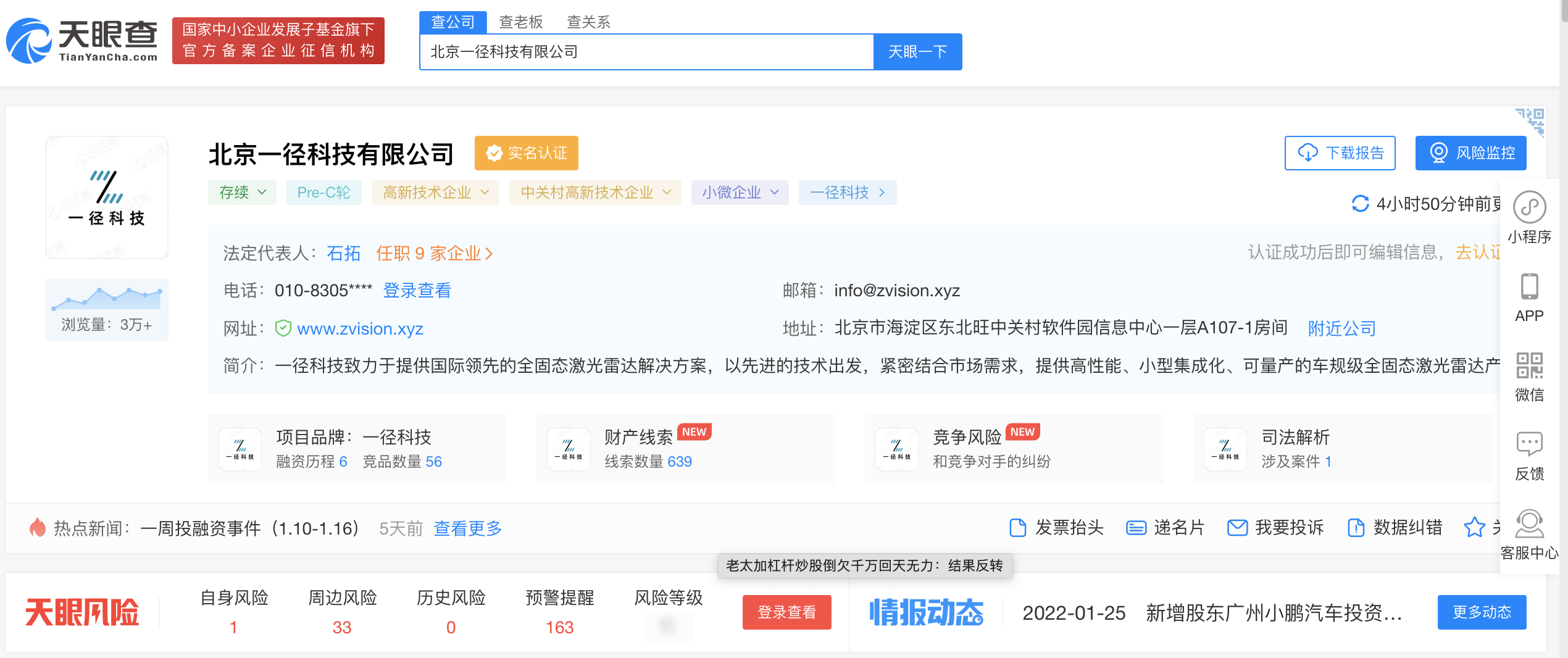Click the company search input field

647,52
